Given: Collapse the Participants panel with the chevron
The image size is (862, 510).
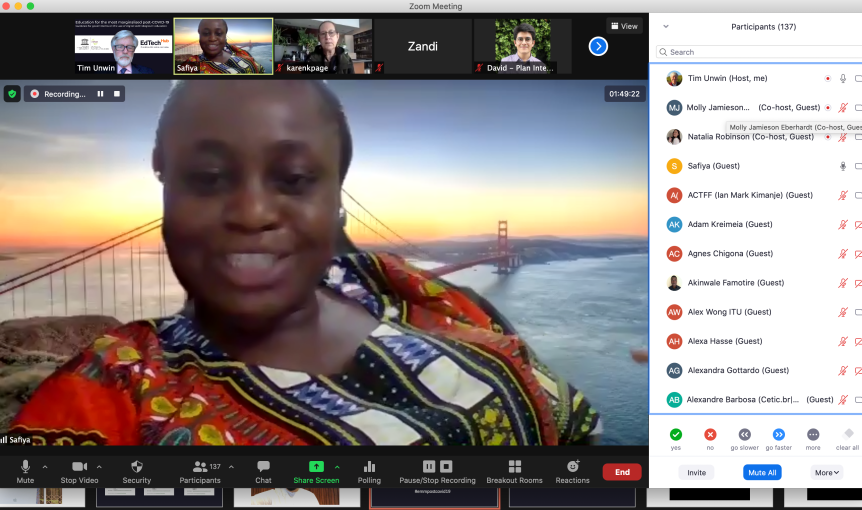Looking at the screenshot, I should pyautogui.click(x=666, y=27).
